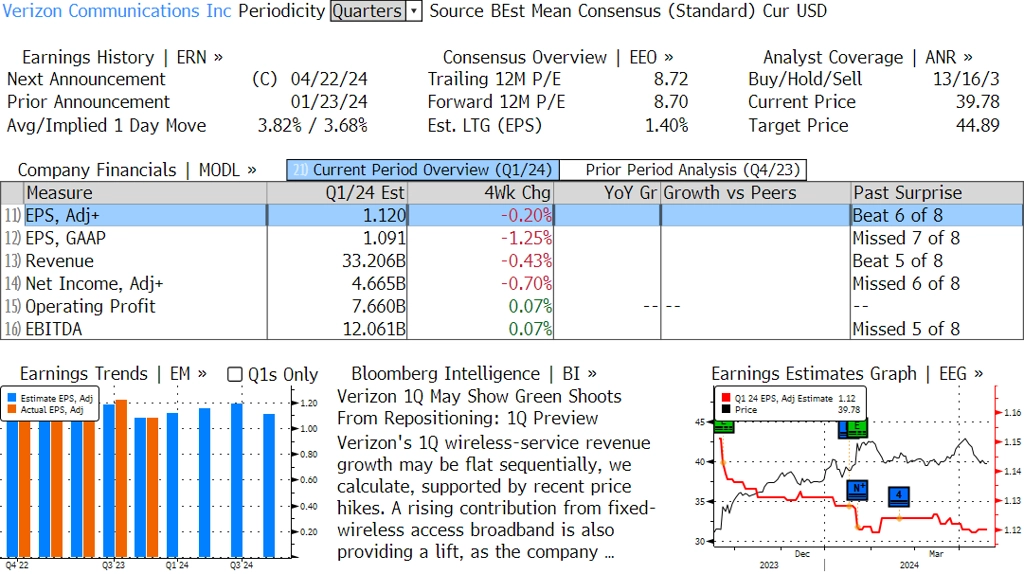The image size is (1024, 574).
Task: Click the blue 4 event marker on graph
Action: (899, 496)
